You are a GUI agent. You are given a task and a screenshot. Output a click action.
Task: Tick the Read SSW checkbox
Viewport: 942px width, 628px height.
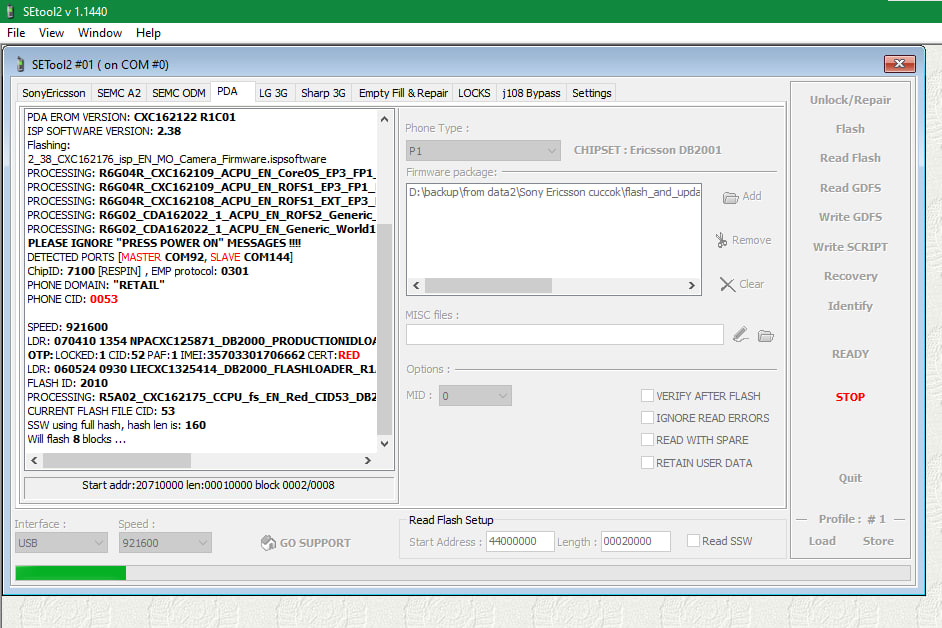click(693, 541)
